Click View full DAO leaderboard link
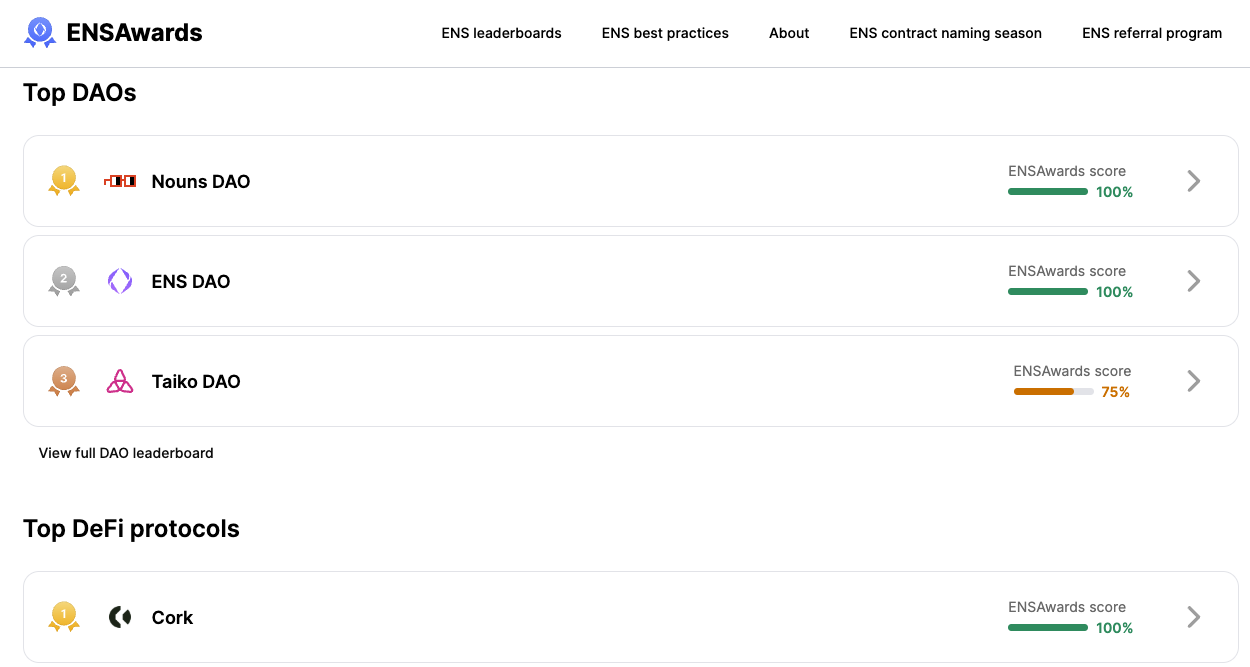Screen dimensions: 1250x667 tap(126, 452)
